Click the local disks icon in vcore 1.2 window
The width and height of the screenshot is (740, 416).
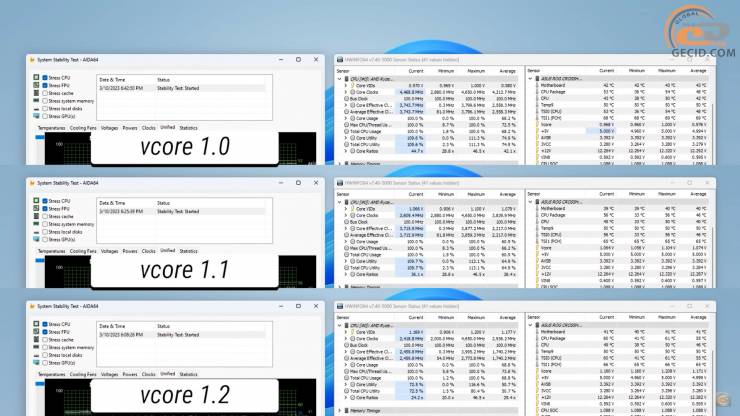(x=36, y=355)
